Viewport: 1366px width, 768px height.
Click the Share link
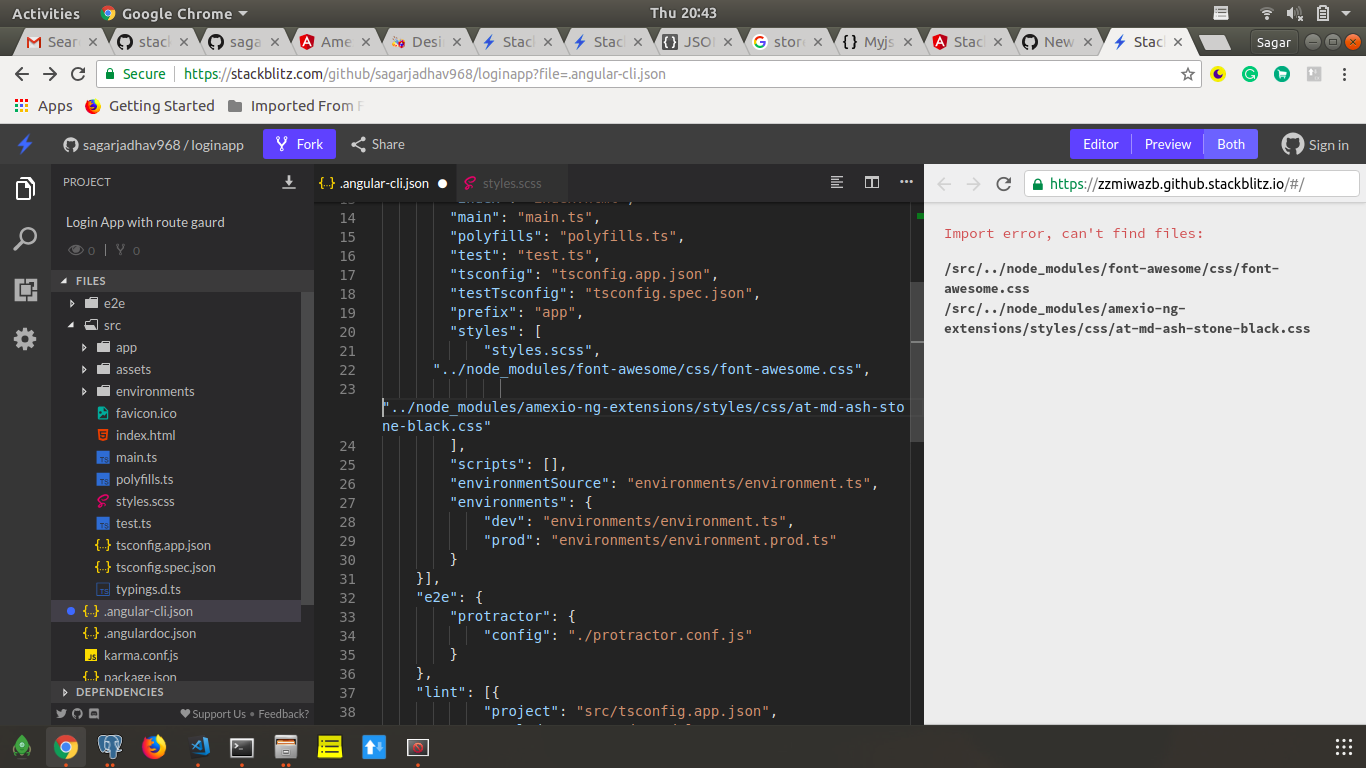(x=377, y=144)
